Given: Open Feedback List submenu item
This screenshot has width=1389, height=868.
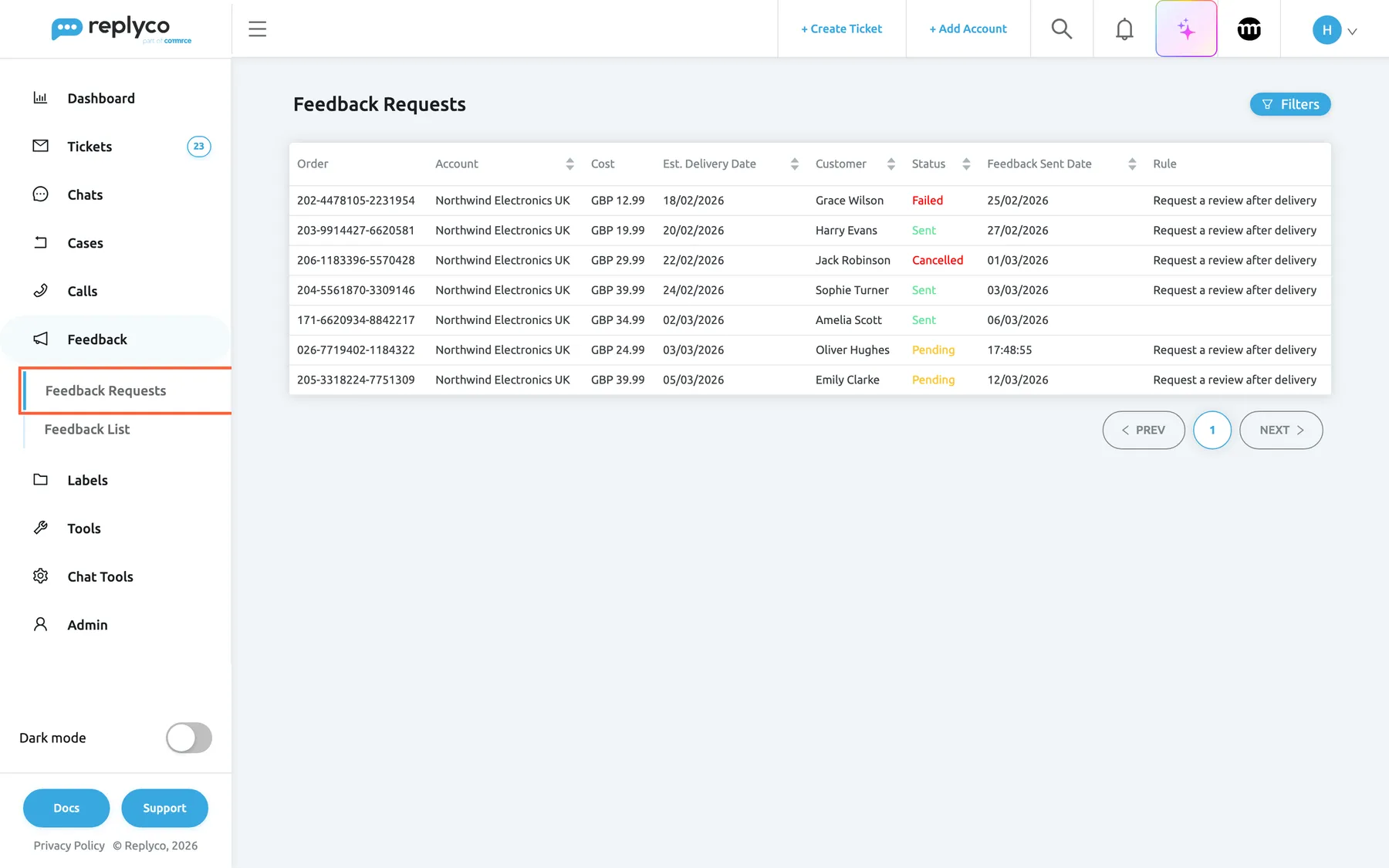Looking at the screenshot, I should click(87, 429).
